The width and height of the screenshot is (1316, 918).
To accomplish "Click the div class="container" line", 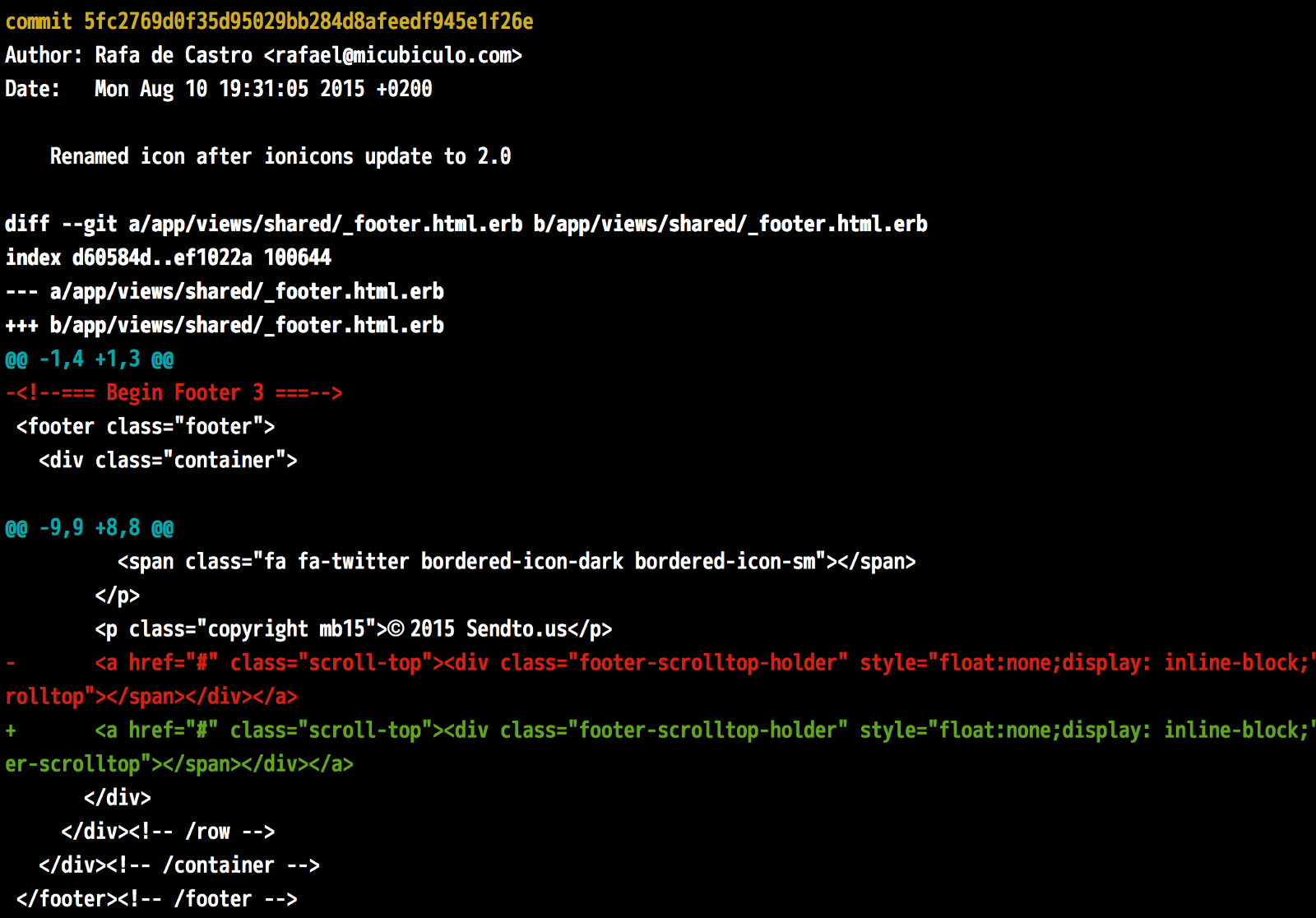I will pos(168,460).
